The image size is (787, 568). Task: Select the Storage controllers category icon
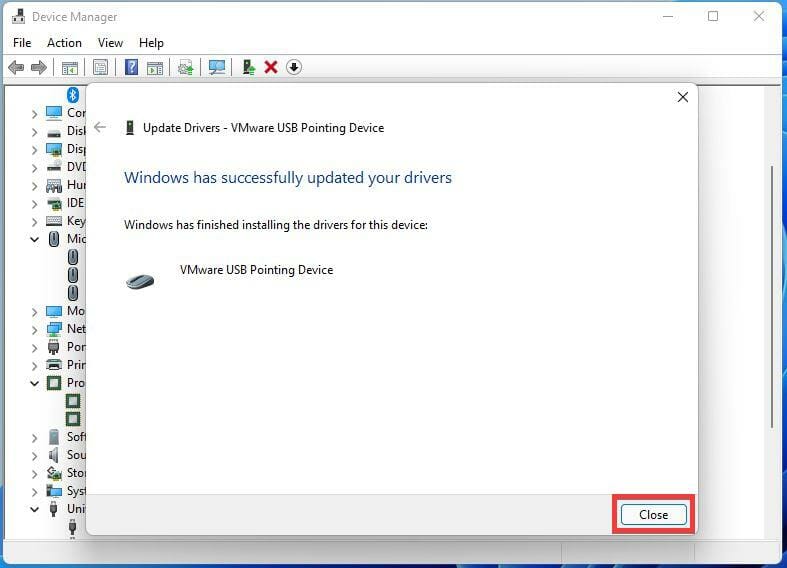[x=54, y=473]
